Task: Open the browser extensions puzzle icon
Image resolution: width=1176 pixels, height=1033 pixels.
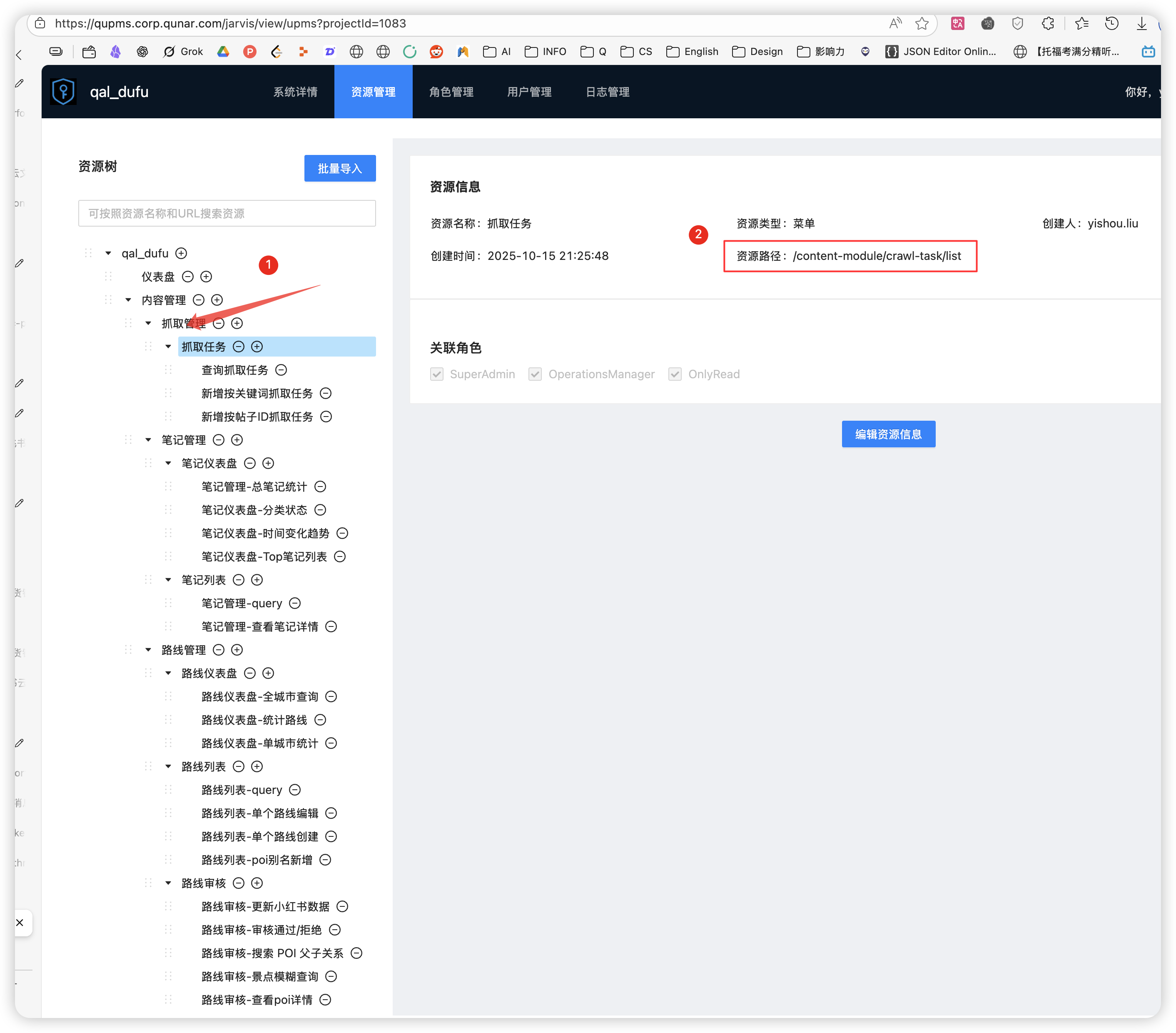Action: click(x=1048, y=24)
